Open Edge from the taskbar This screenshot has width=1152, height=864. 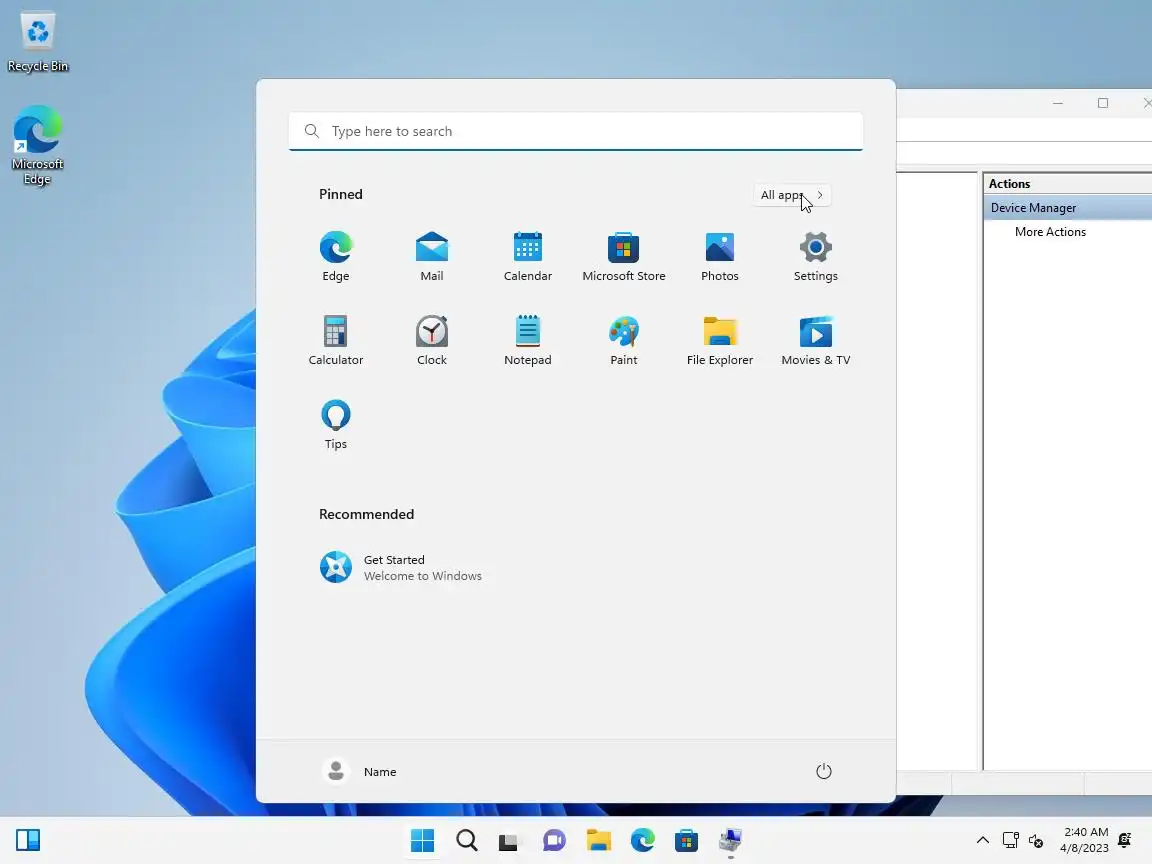click(642, 840)
